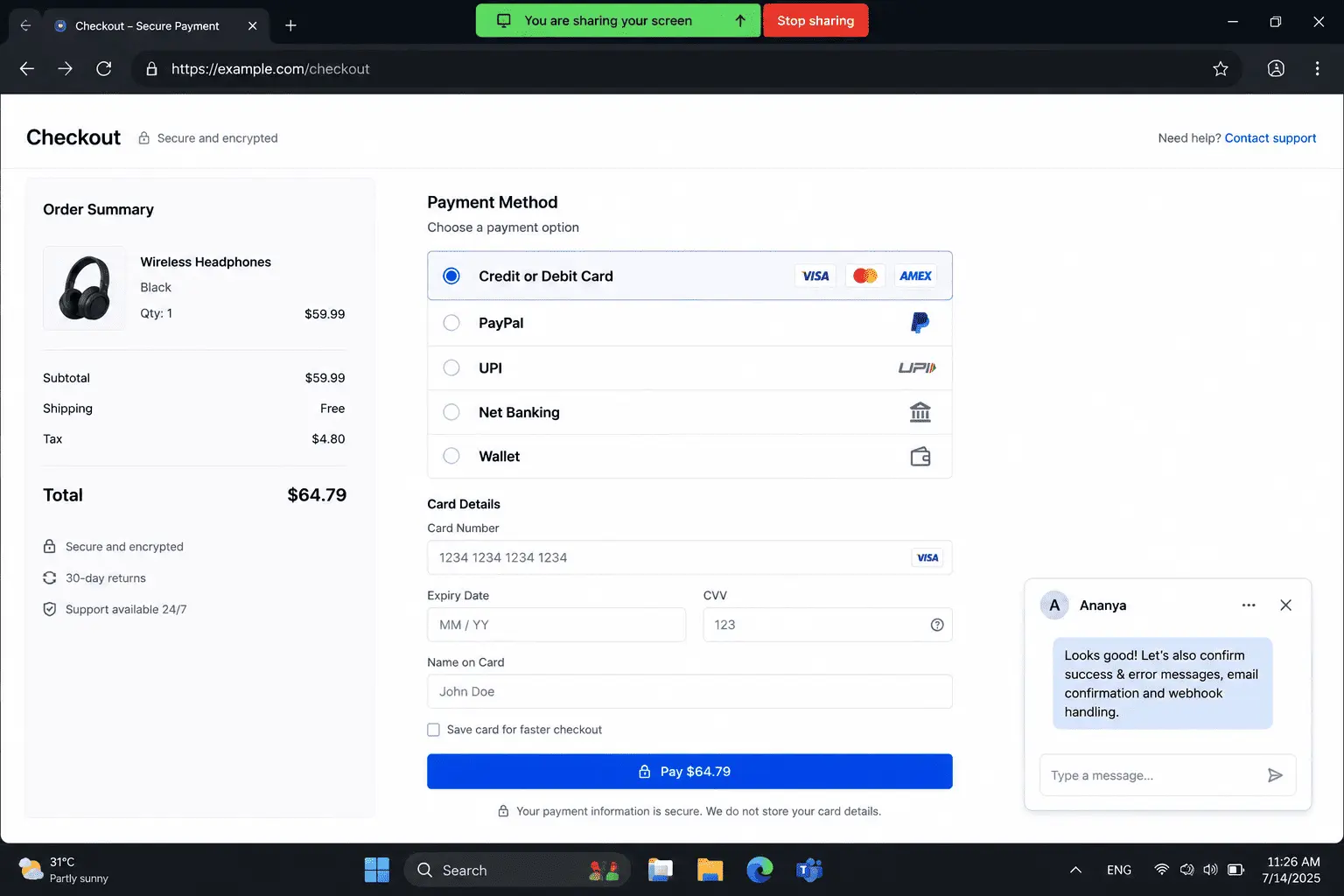Open Microsoft Teams from the taskbar
The image size is (1344, 896).
809,870
